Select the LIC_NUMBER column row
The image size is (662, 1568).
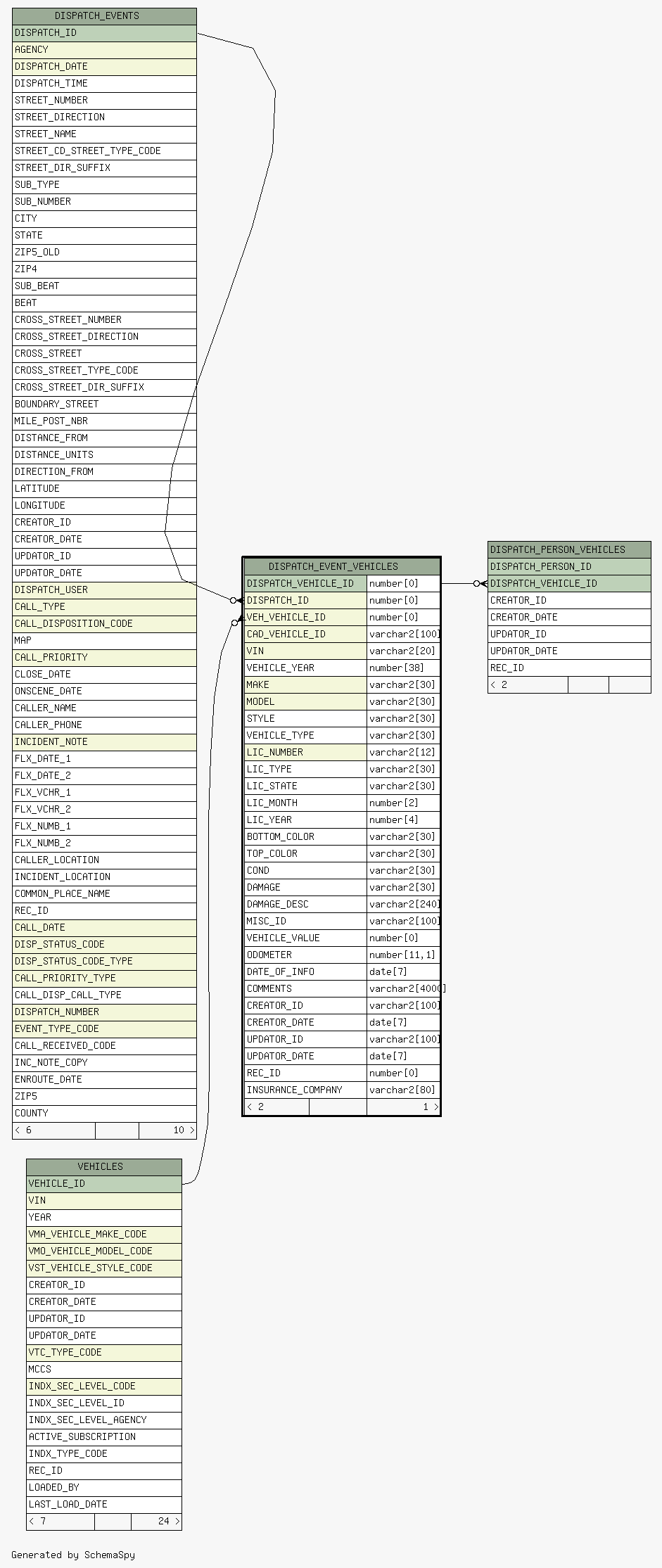click(x=305, y=752)
